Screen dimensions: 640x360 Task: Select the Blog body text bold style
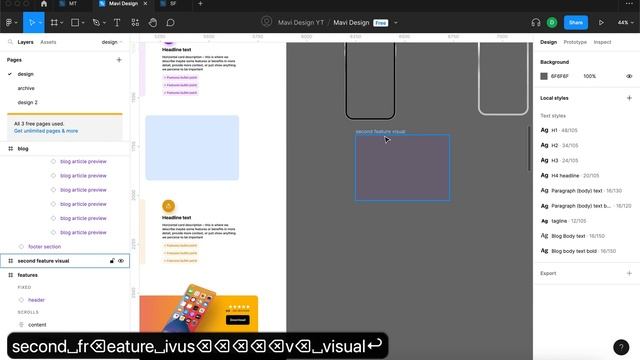pyautogui.click(x=578, y=251)
